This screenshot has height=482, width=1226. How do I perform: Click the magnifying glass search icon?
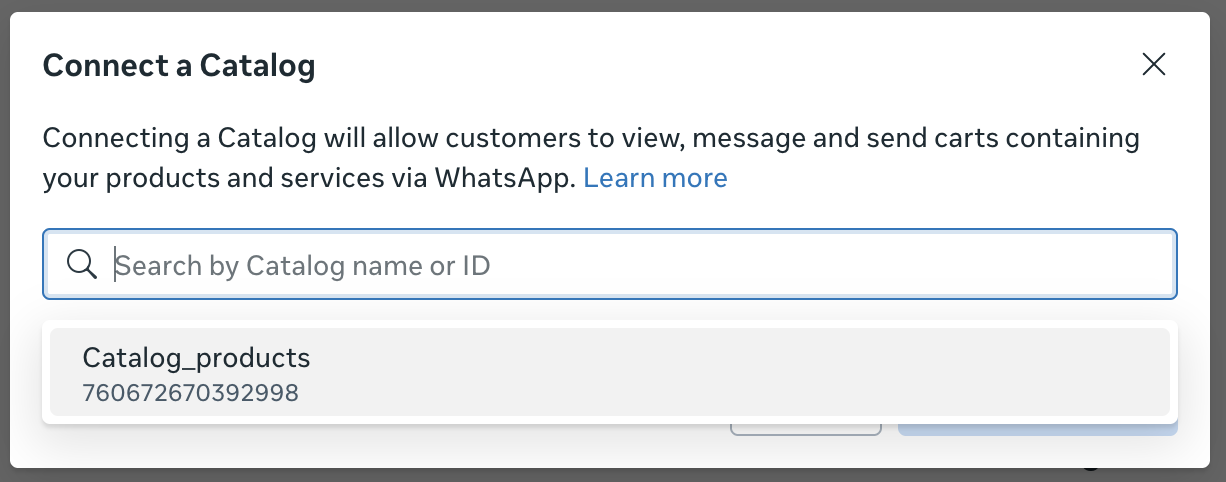(81, 265)
